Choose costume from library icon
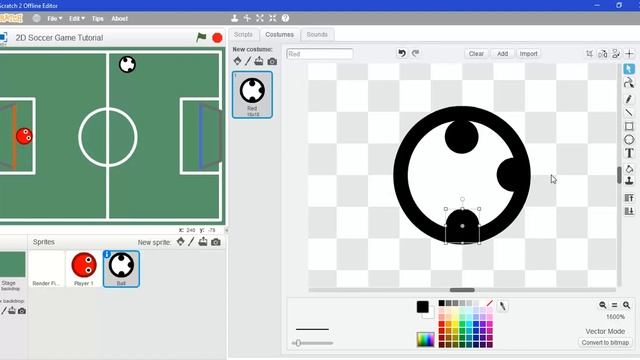The height and width of the screenshot is (360, 640). point(238,61)
